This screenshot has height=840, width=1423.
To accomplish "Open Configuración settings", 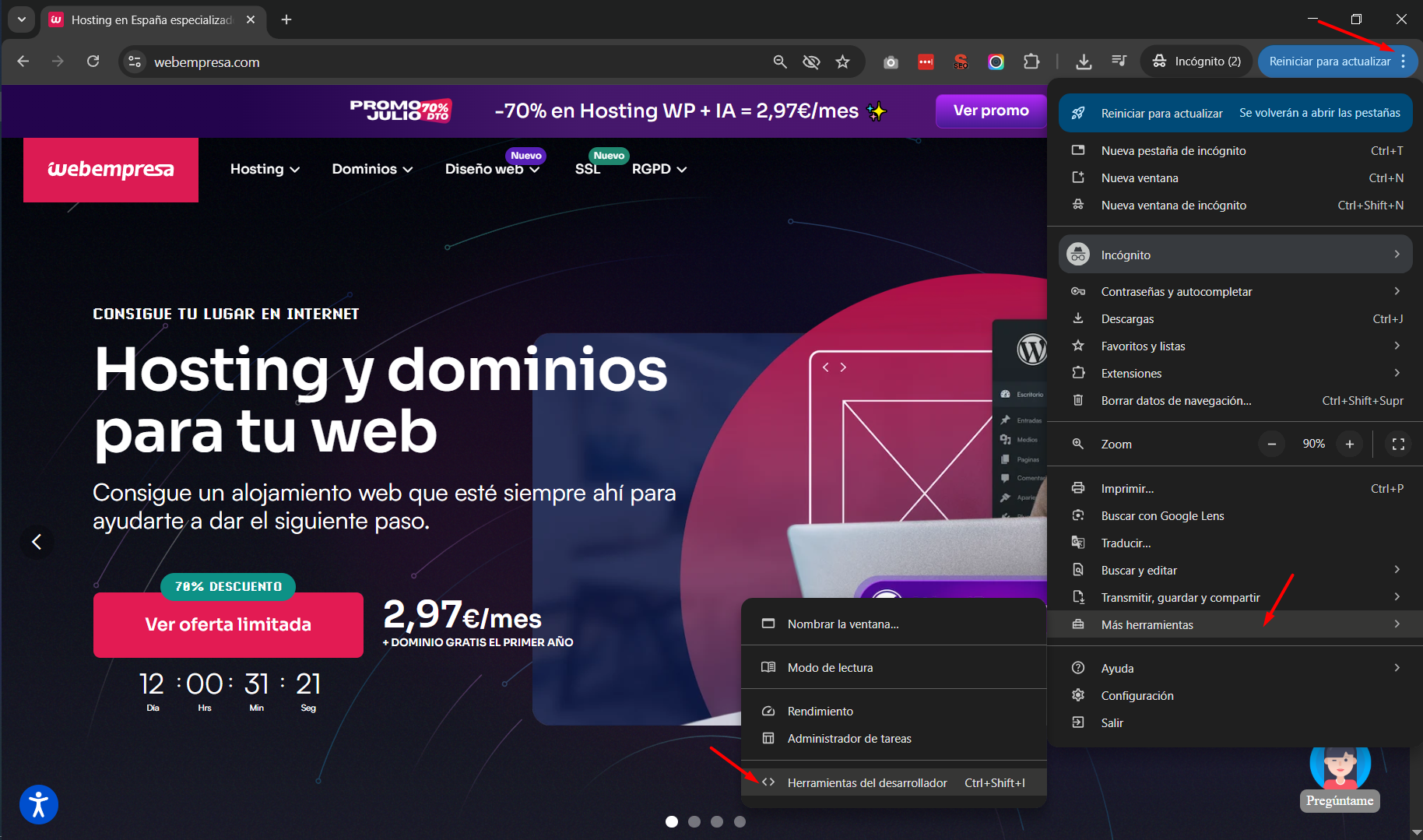I will pos(1235,695).
